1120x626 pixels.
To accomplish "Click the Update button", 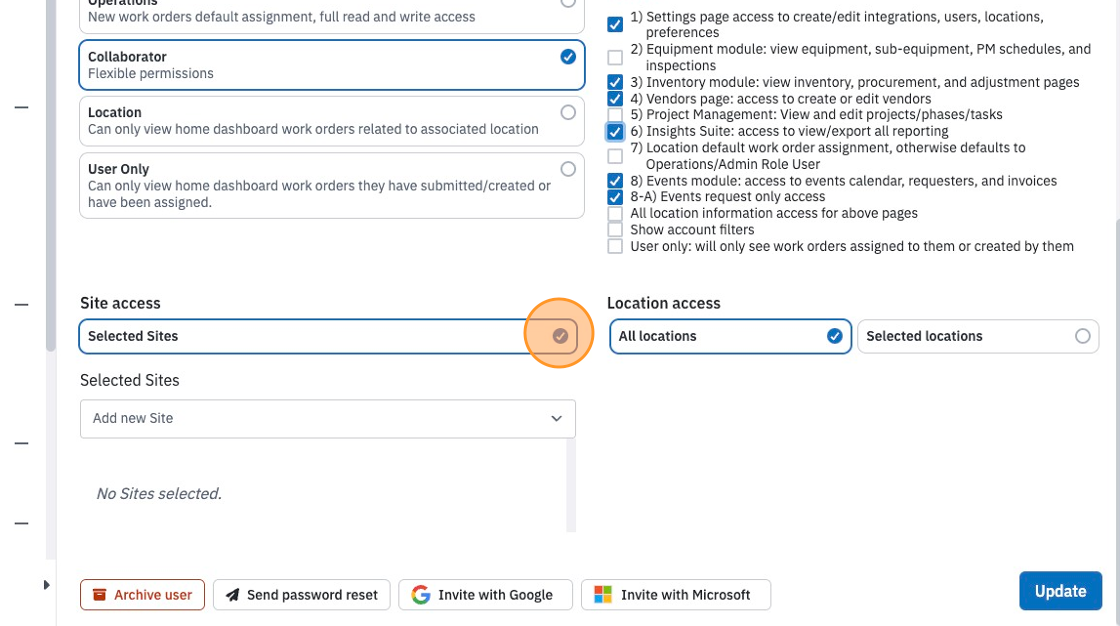I will [1061, 591].
